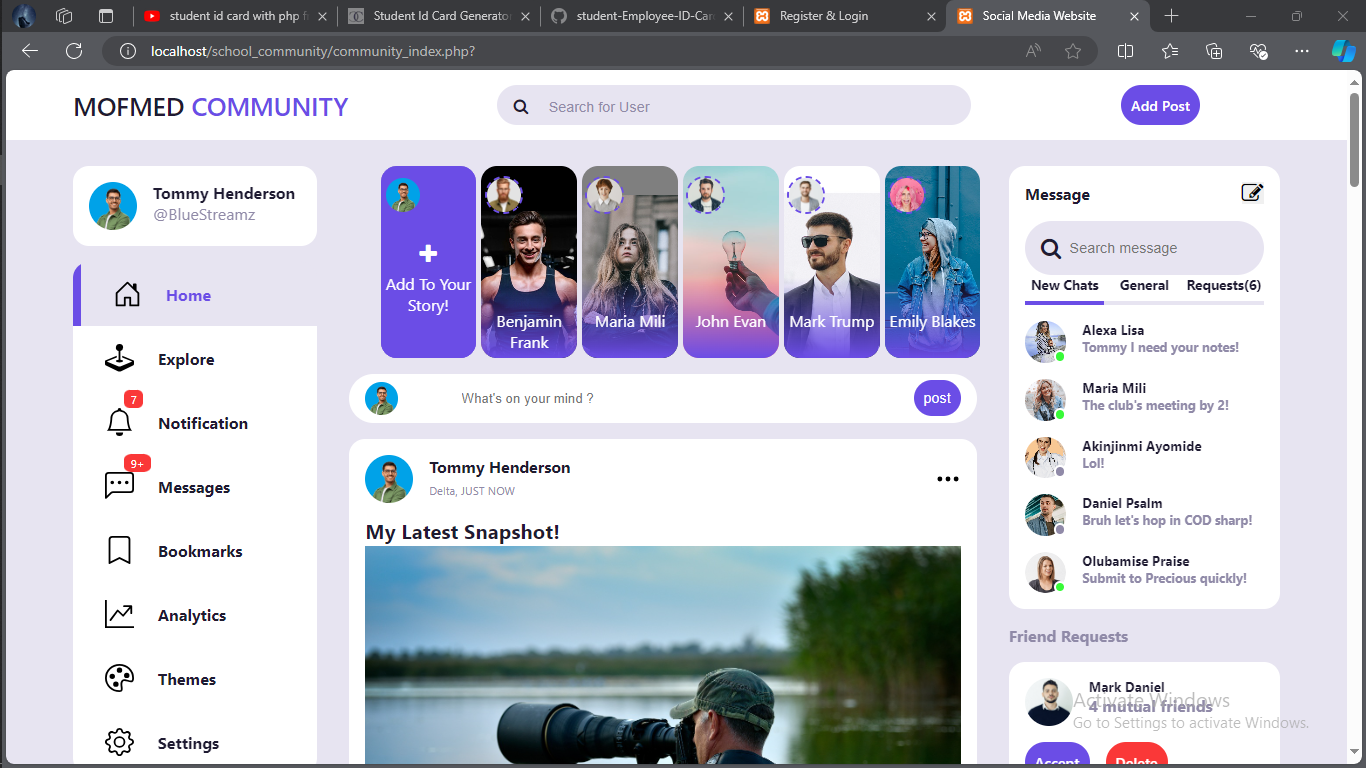Open the three-dot post options menu
Screen dimensions: 1366x768
[947, 479]
